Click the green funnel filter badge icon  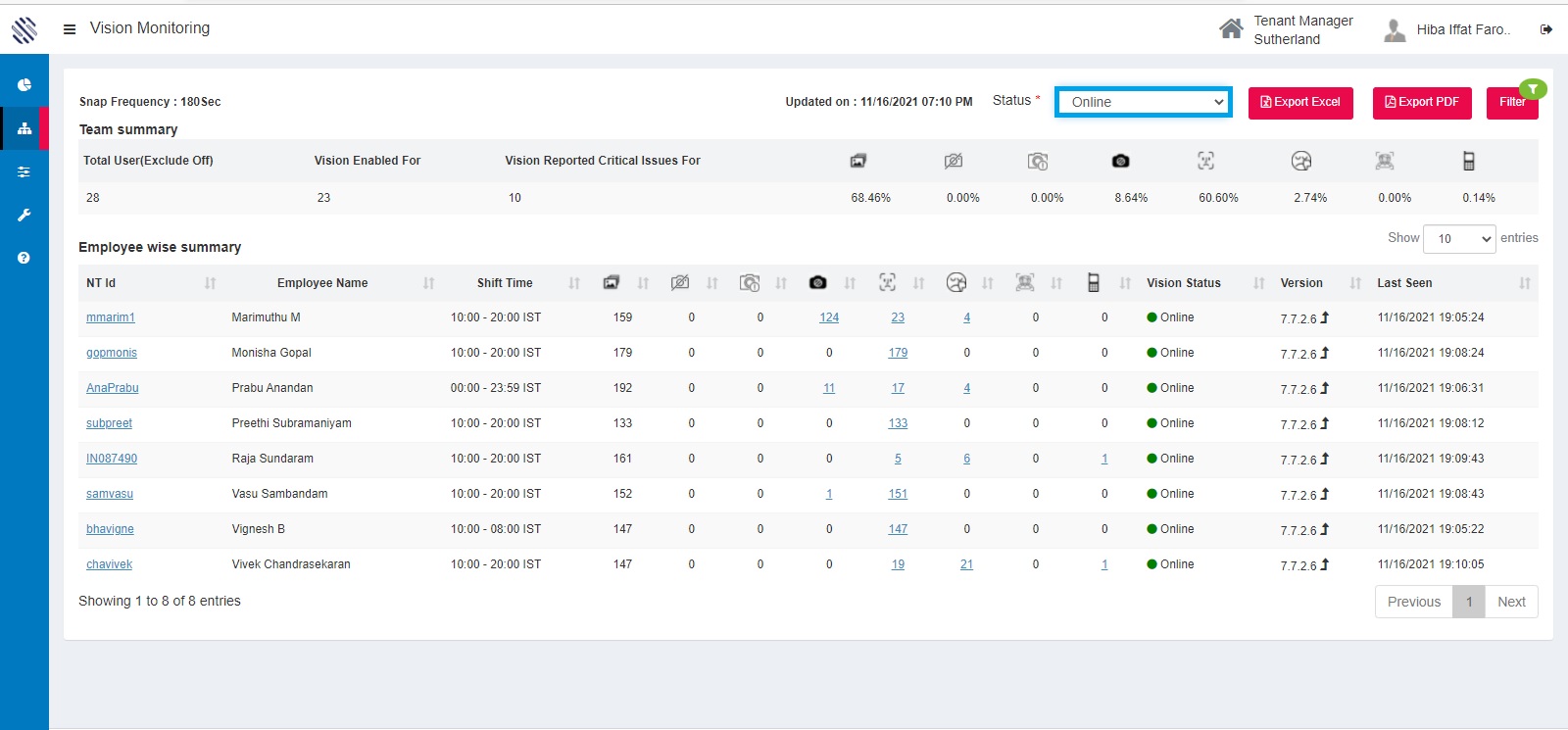click(1533, 89)
